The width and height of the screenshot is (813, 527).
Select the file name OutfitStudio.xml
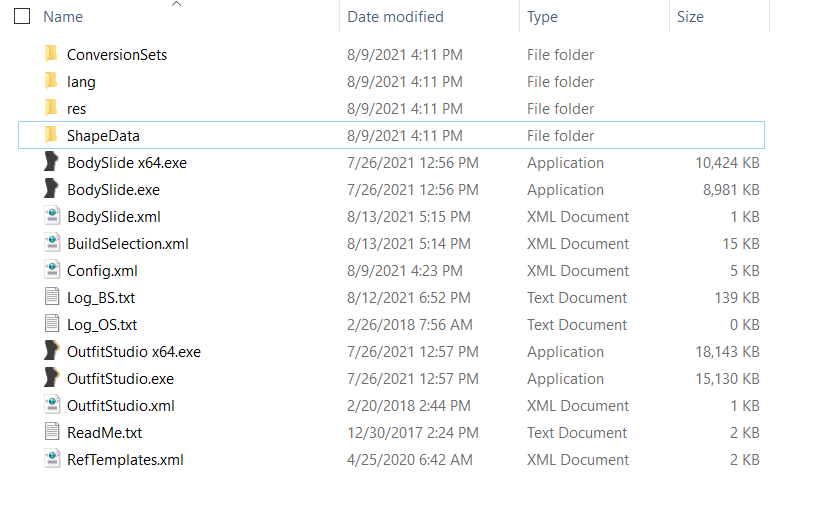pos(121,406)
